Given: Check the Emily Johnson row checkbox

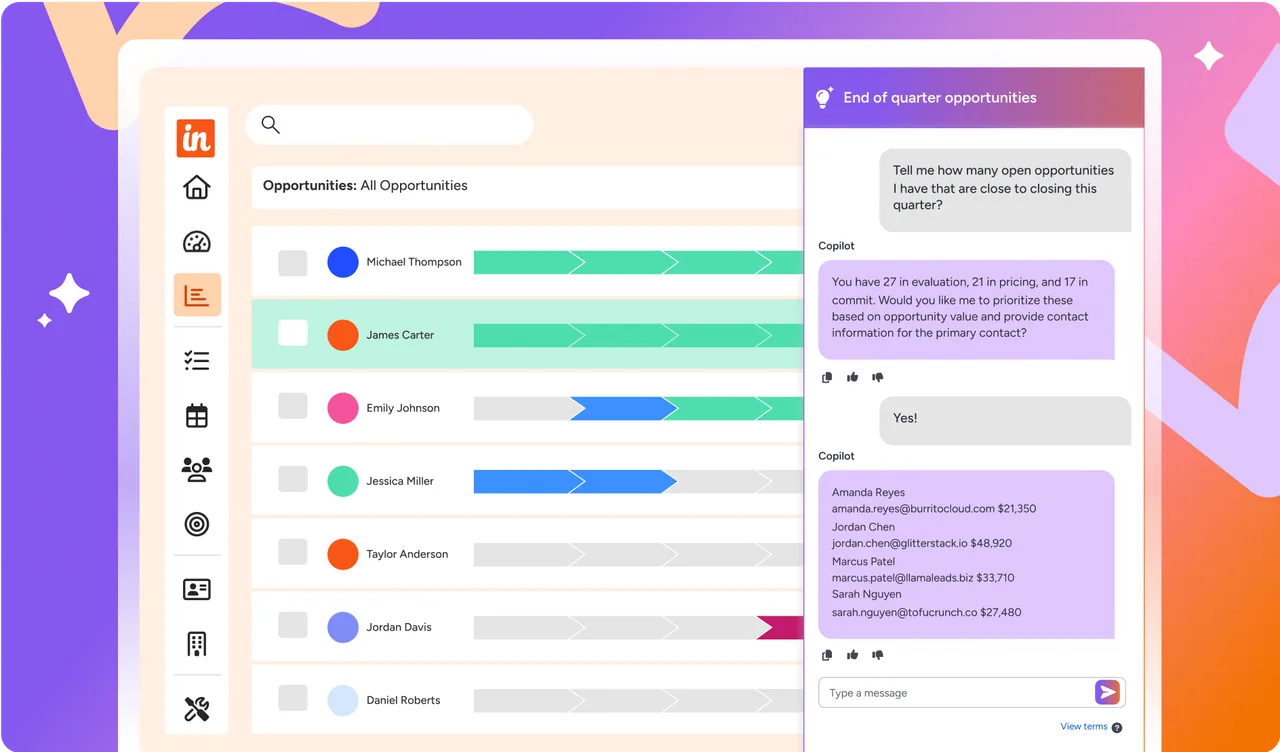Looking at the screenshot, I should [x=293, y=406].
